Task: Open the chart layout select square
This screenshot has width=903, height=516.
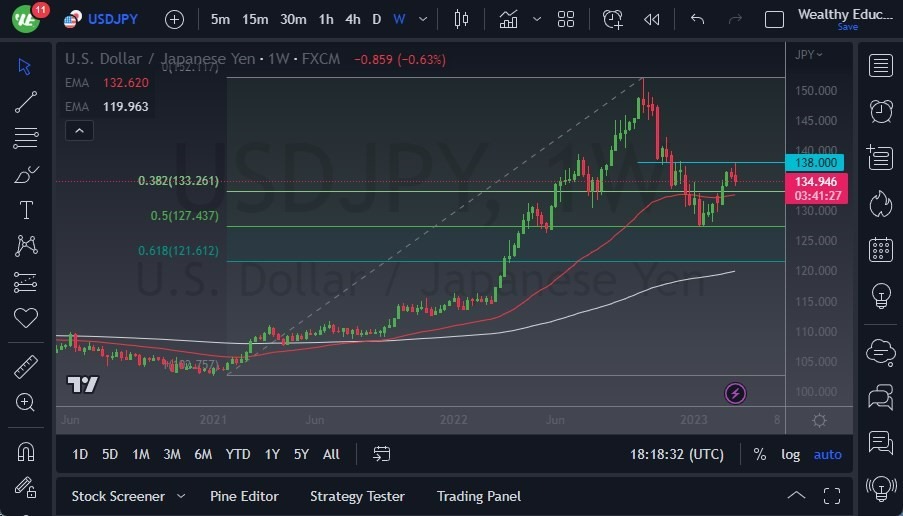Action: pos(774,20)
